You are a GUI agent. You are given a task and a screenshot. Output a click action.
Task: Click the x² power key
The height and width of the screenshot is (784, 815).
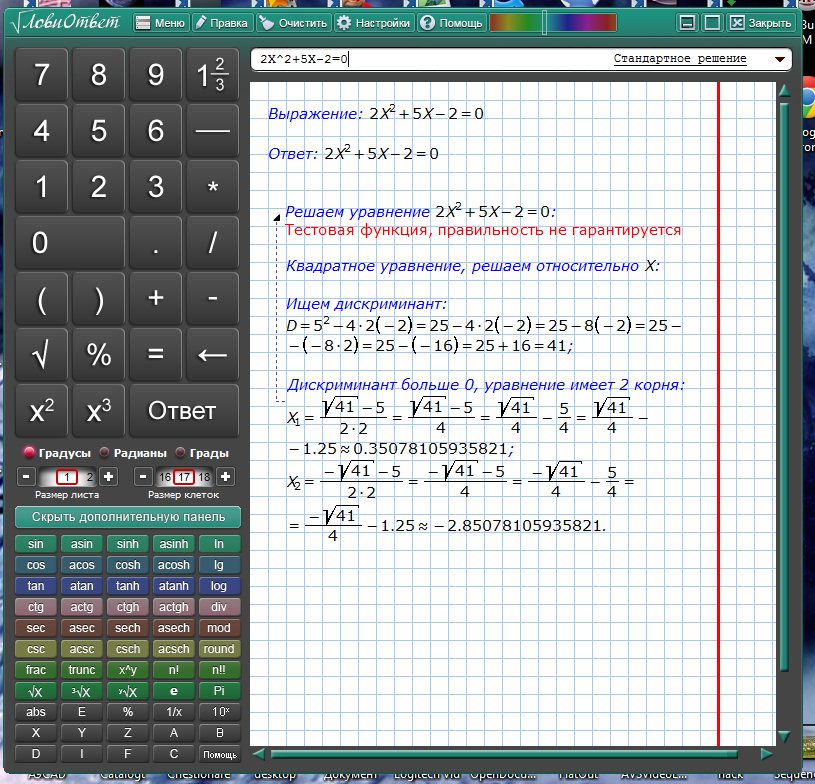(42, 410)
